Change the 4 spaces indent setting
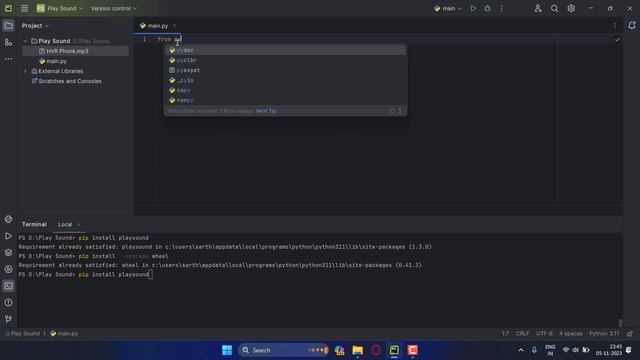This screenshot has height=360, width=640. pyautogui.click(x=571, y=333)
